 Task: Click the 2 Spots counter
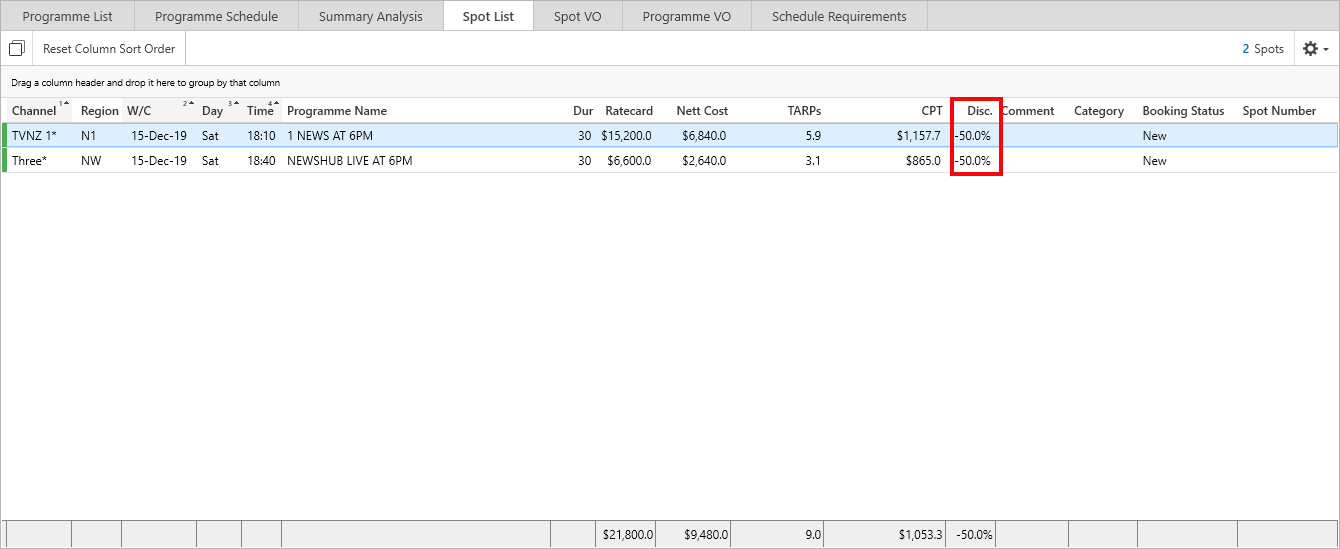click(1263, 48)
